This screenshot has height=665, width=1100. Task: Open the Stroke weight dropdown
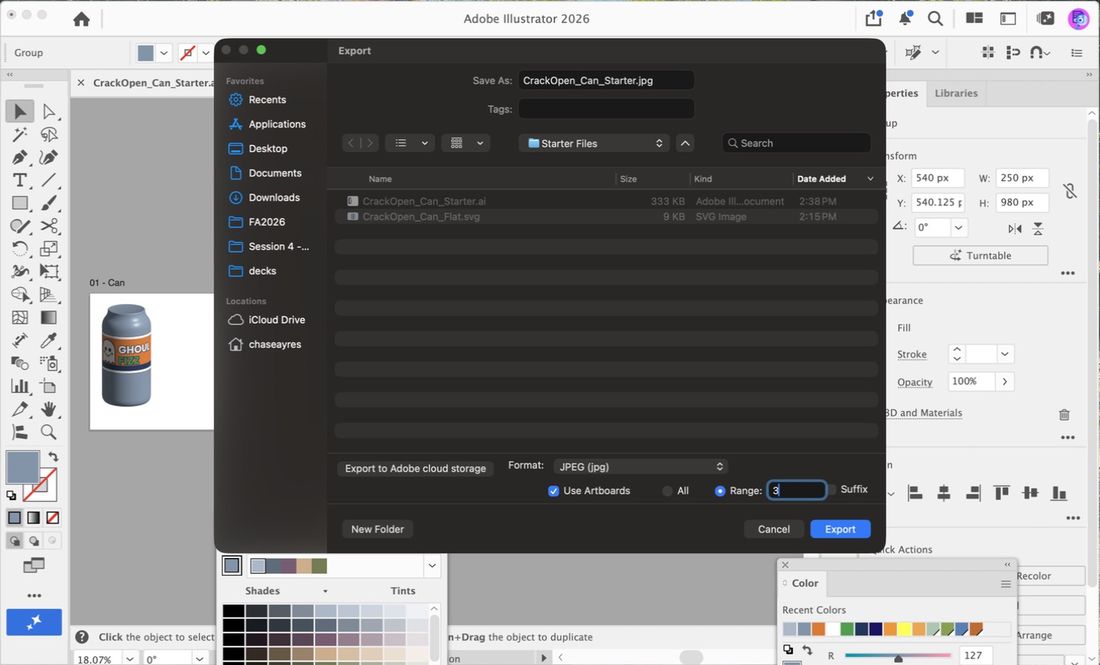(1005, 354)
